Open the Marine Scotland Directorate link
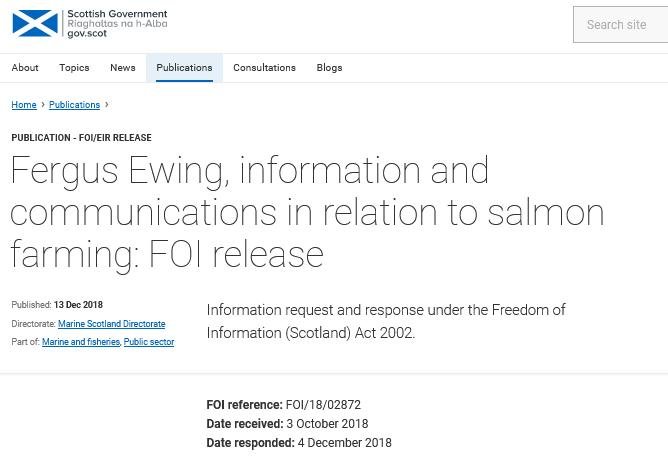Screen dimensions: 668x467 pyautogui.click(x=111, y=324)
